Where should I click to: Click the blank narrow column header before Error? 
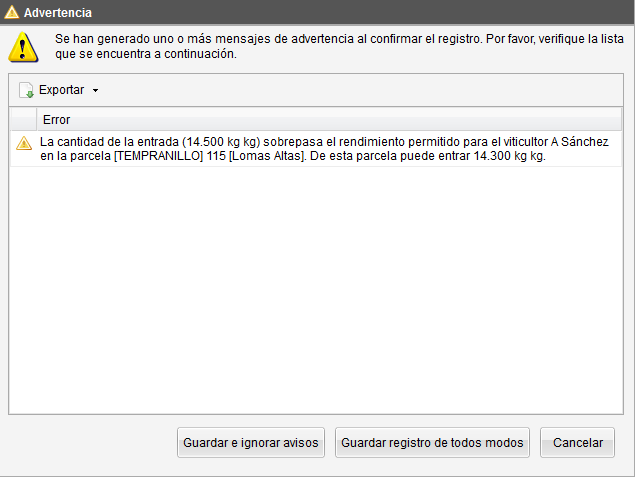(x=23, y=119)
